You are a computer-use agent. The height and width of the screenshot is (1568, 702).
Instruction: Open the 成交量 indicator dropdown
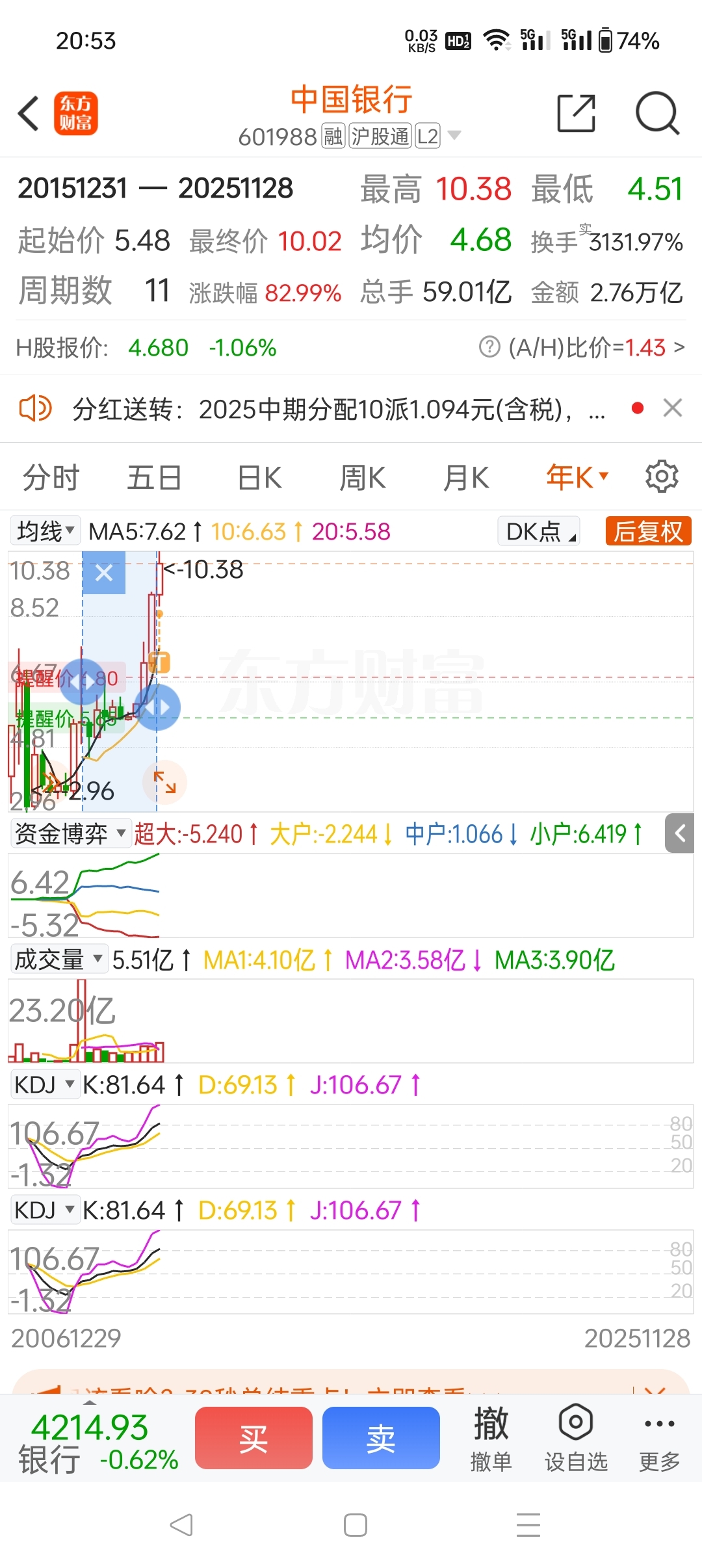59,959
